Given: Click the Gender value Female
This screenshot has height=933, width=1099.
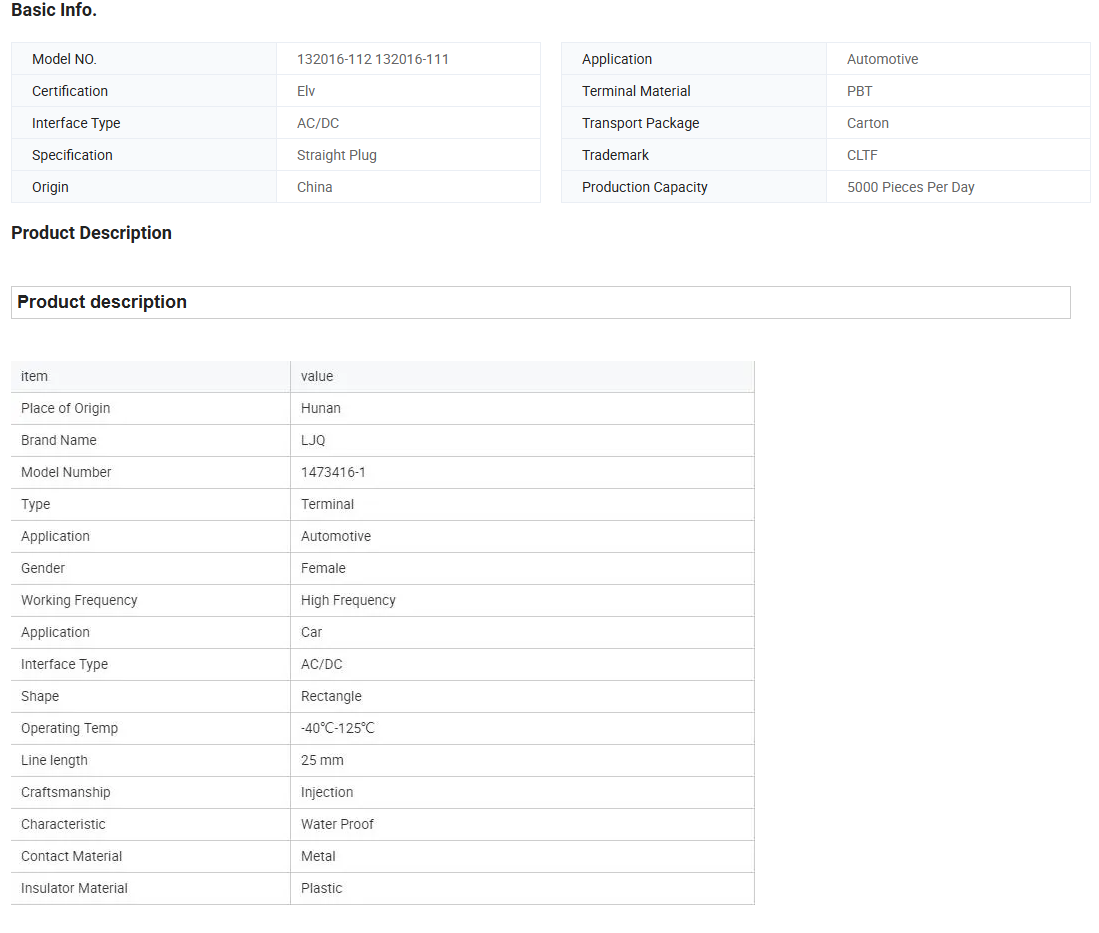Looking at the screenshot, I should click(323, 568).
